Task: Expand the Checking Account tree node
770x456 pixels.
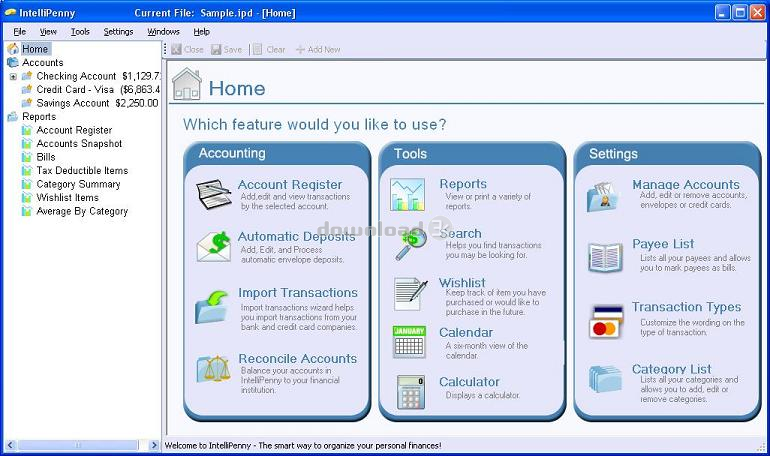Action: (x=13, y=77)
